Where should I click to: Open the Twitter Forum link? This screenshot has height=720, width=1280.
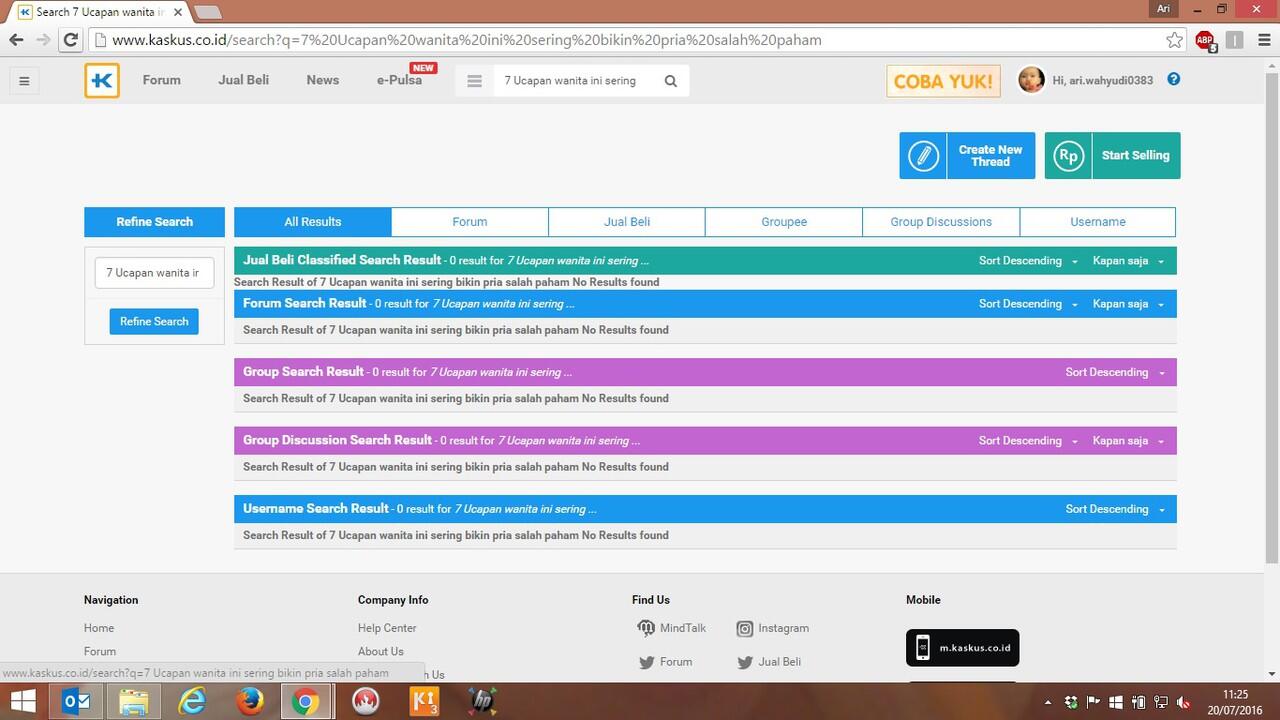pyautogui.click(x=665, y=662)
